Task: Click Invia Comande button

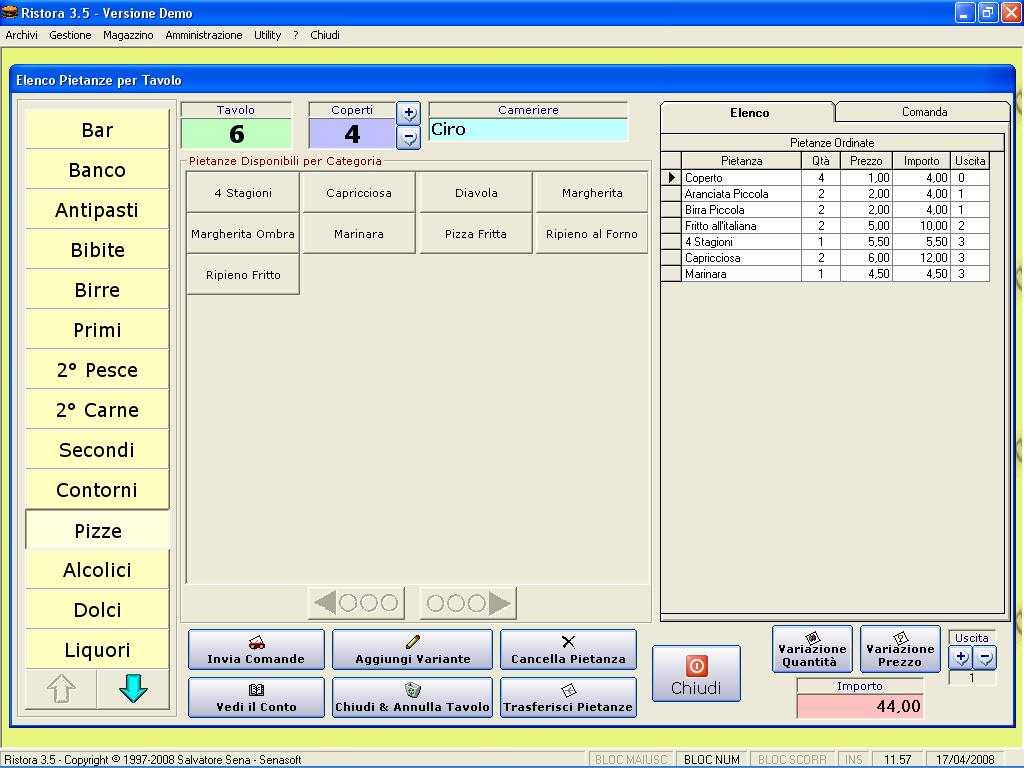Action: pyautogui.click(x=256, y=650)
